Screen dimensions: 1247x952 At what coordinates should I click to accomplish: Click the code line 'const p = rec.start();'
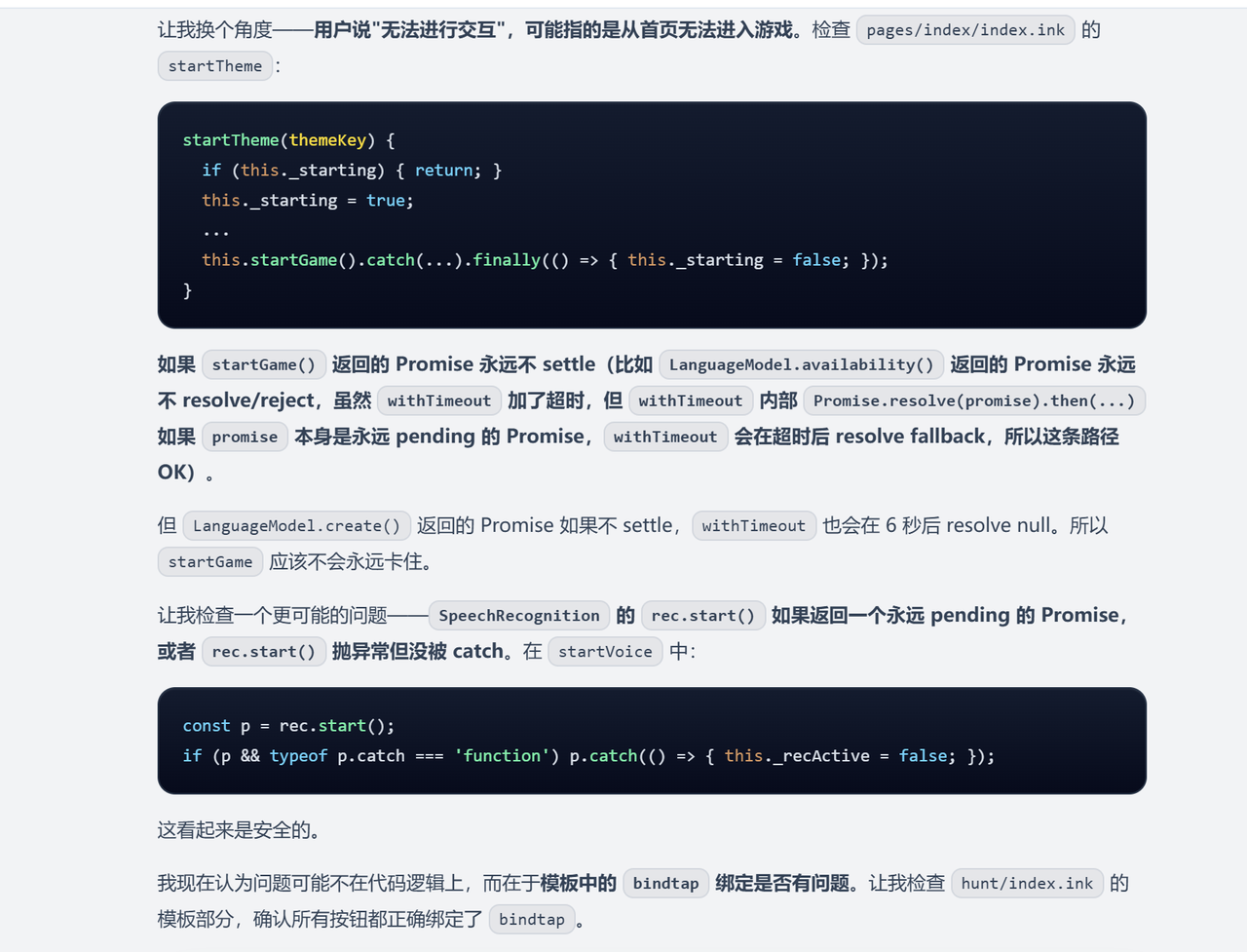click(x=288, y=726)
